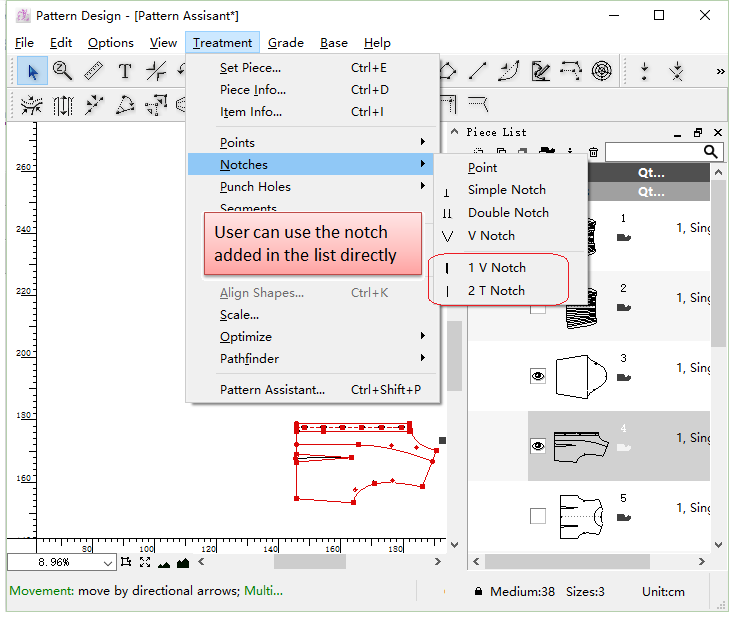737x628 pixels.
Task: Click the spiral target tool icon
Action: pos(601,71)
